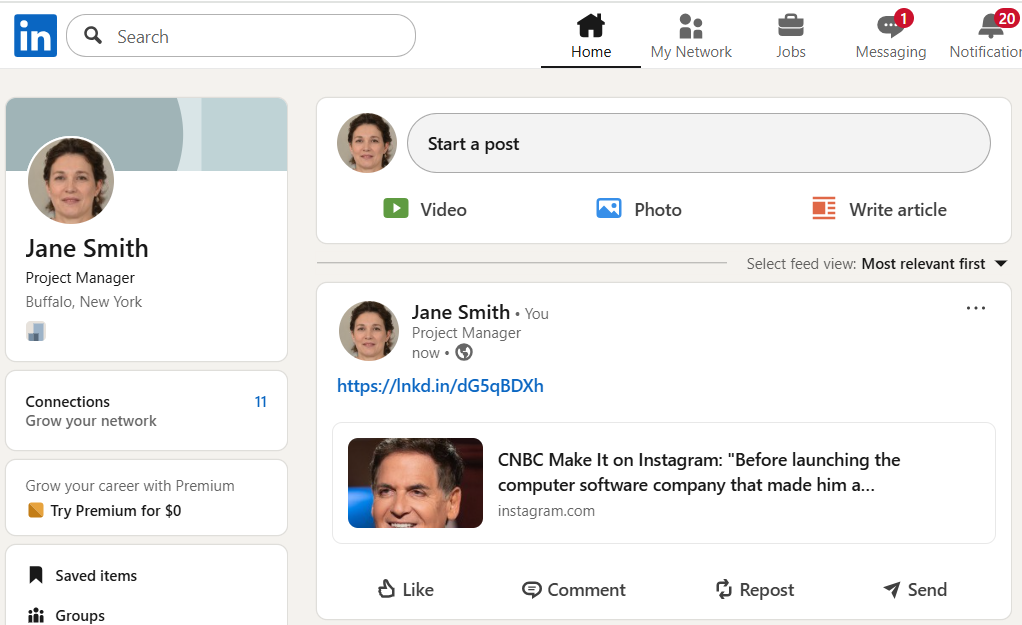Open My Network people icon
This screenshot has height=625, width=1022.
coord(691,26)
